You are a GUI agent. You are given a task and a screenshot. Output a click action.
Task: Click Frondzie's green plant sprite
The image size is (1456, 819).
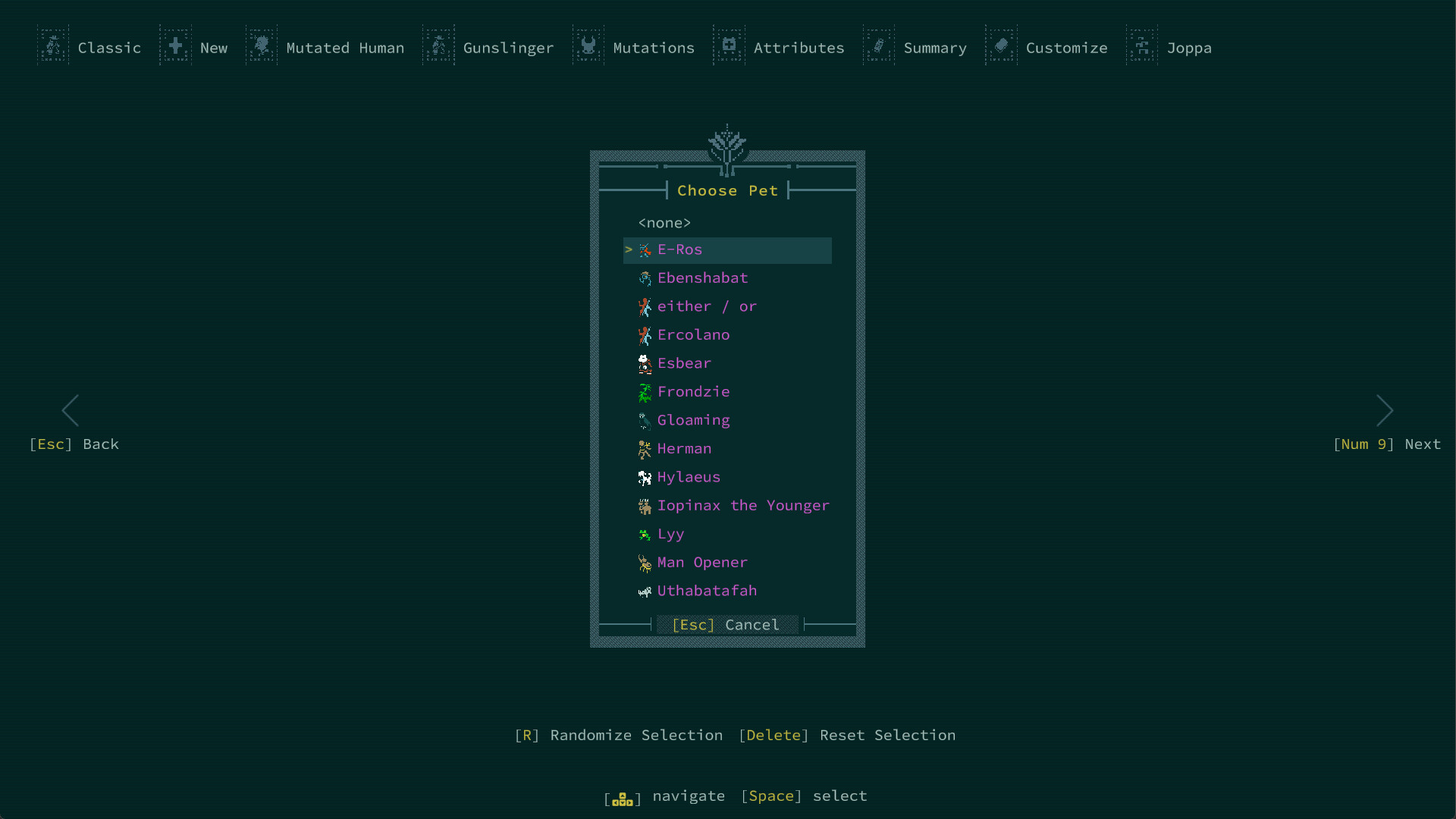coord(645,392)
